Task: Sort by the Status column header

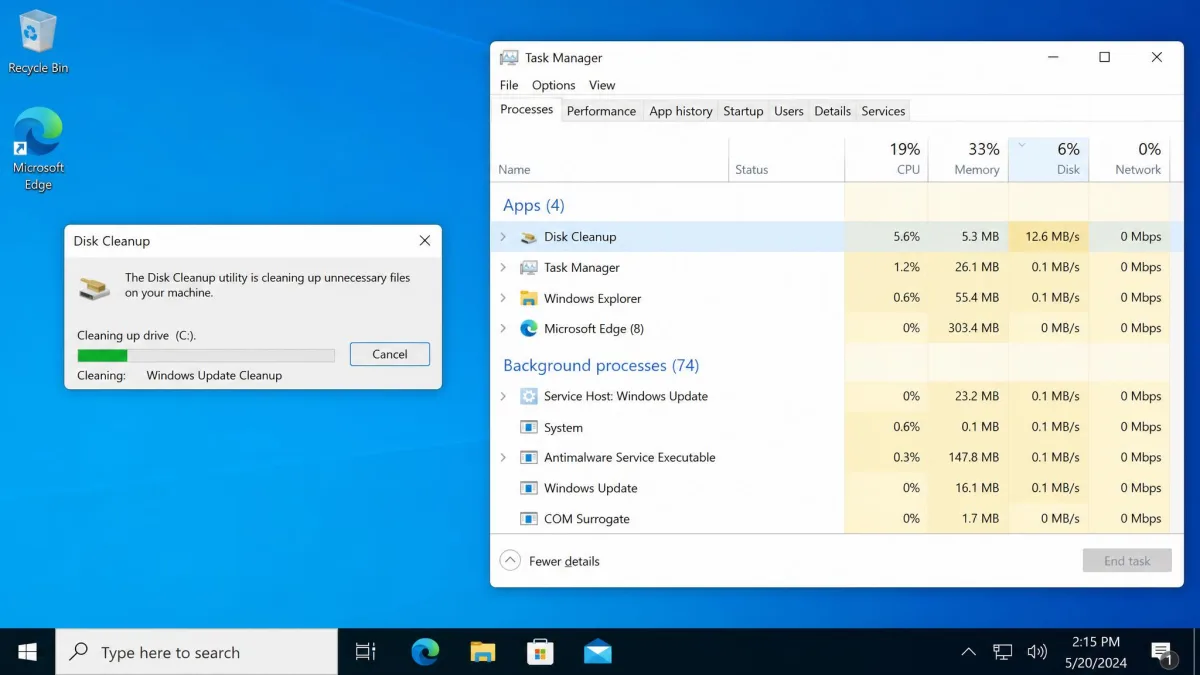Action: [787, 159]
